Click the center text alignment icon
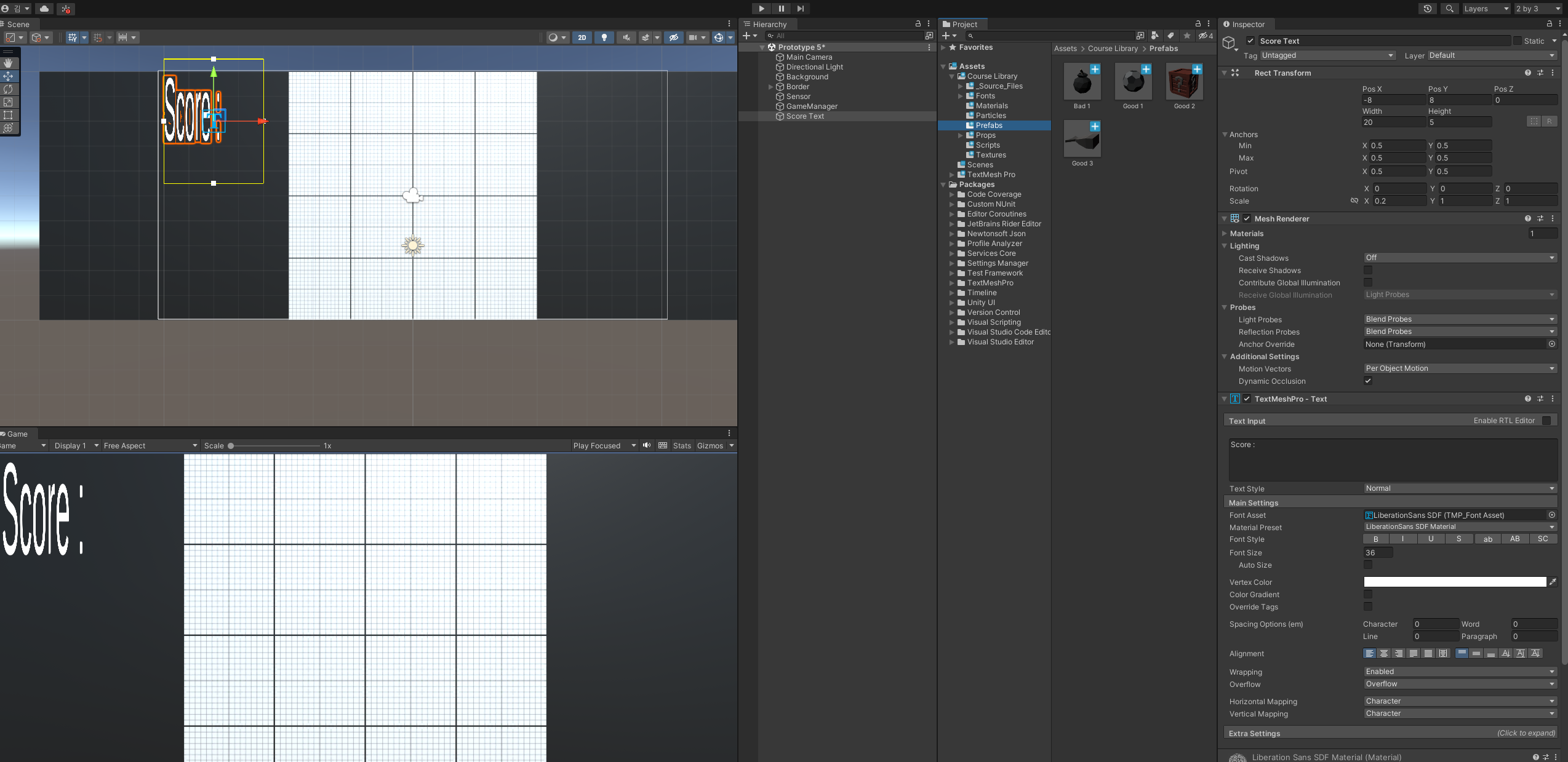This screenshot has height=762, width=1568. coord(1384,654)
